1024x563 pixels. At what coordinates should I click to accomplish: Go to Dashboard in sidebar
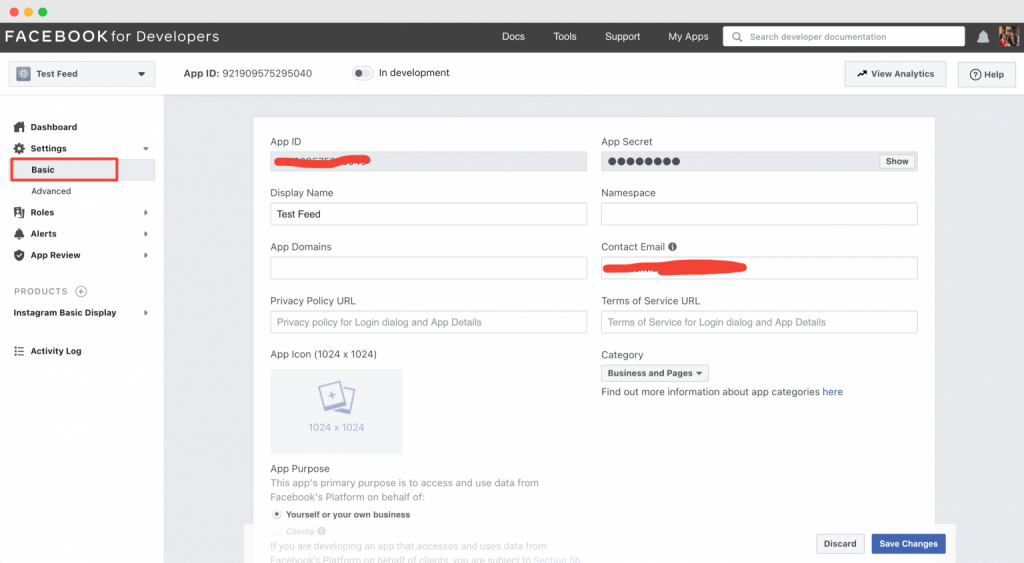point(54,127)
